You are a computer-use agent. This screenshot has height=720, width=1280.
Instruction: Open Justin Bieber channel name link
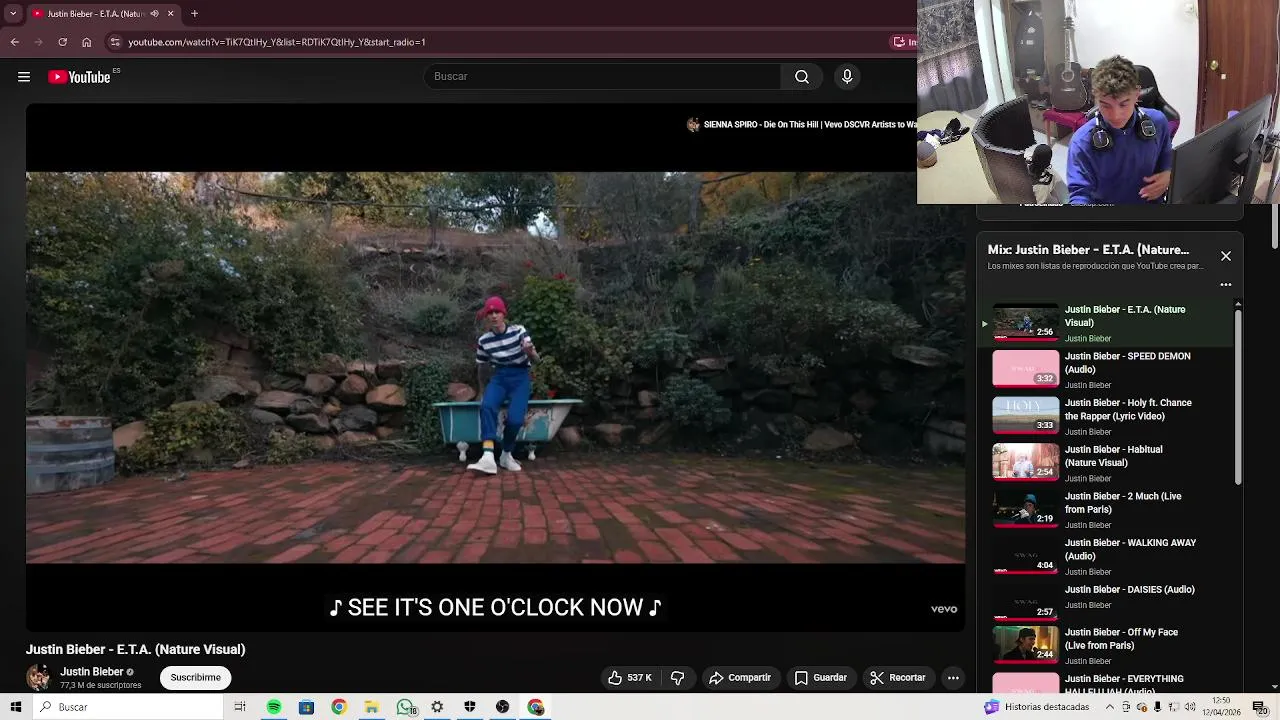coord(91,672)
